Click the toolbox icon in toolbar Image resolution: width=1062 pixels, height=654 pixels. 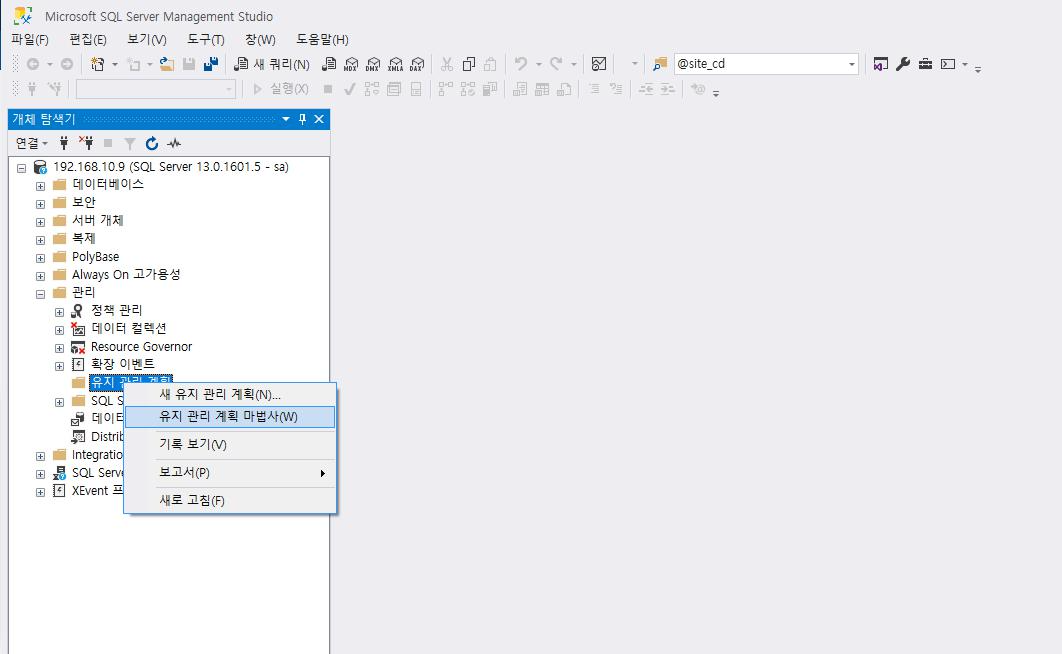(x=925, y=64)
